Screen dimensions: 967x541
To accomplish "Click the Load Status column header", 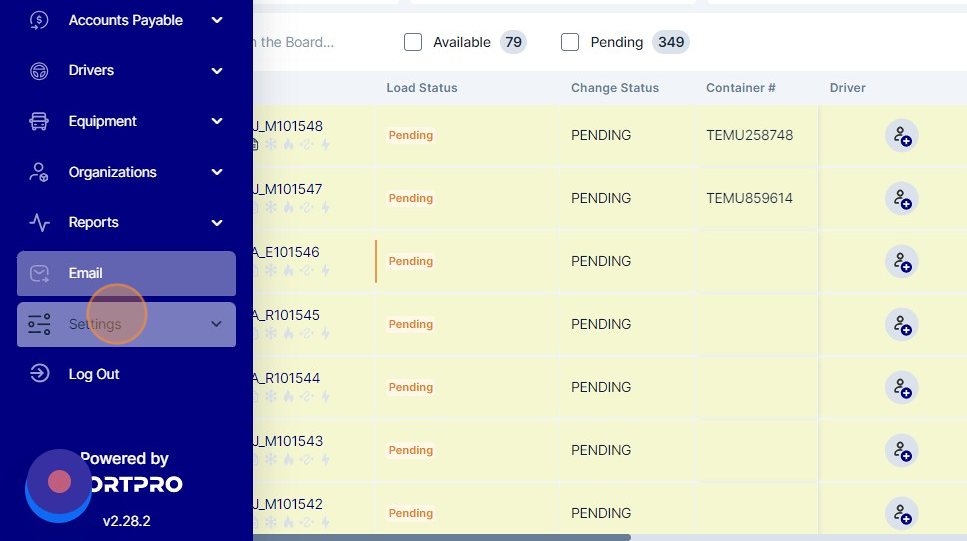I will pyautogui.click(x=422, y=88).
